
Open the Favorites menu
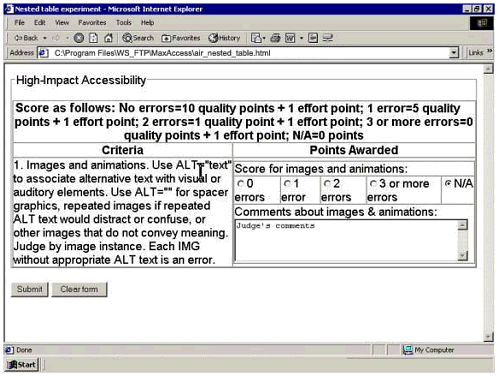click(92, 23)
